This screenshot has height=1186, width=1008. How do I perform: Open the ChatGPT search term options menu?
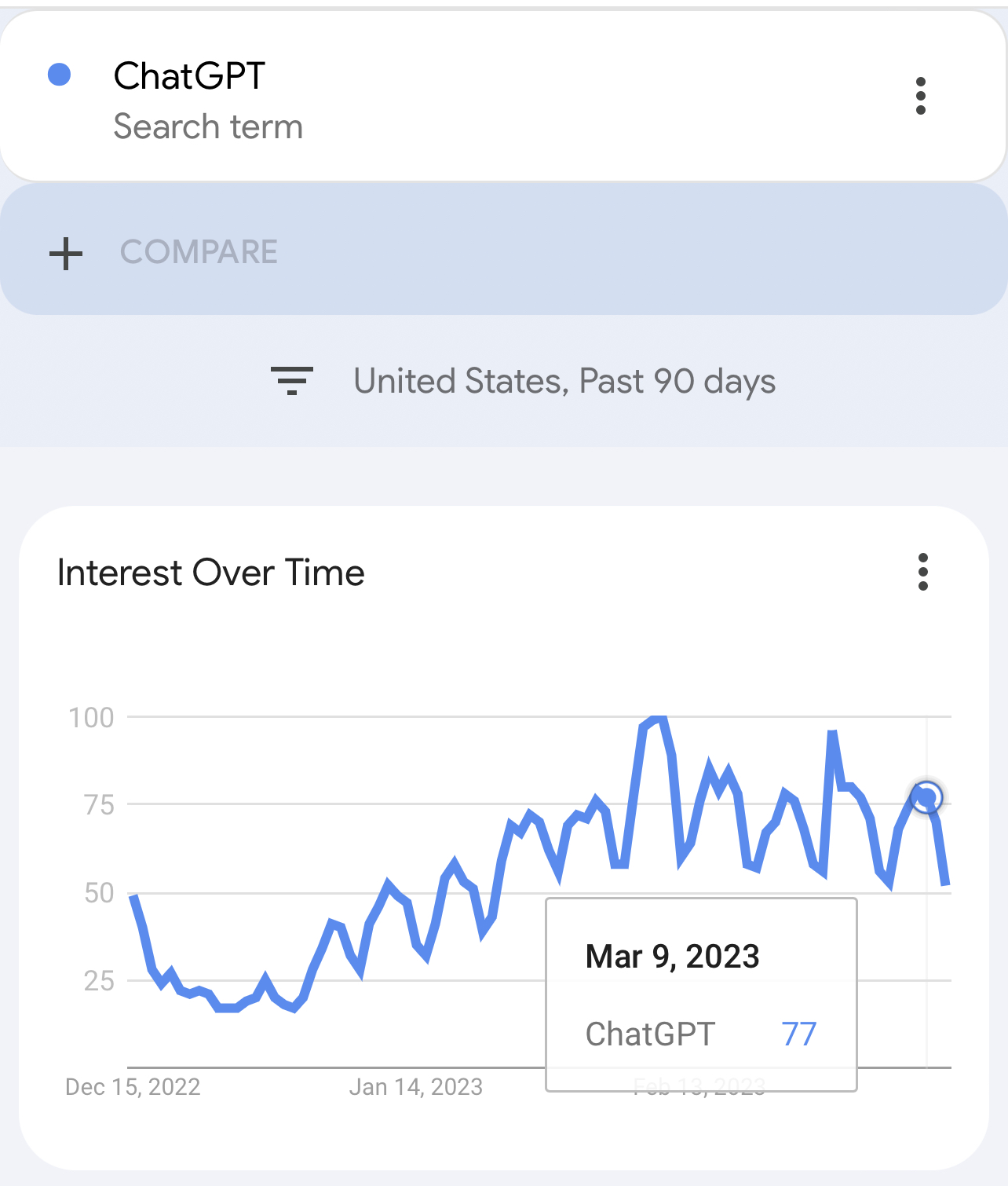921,96
